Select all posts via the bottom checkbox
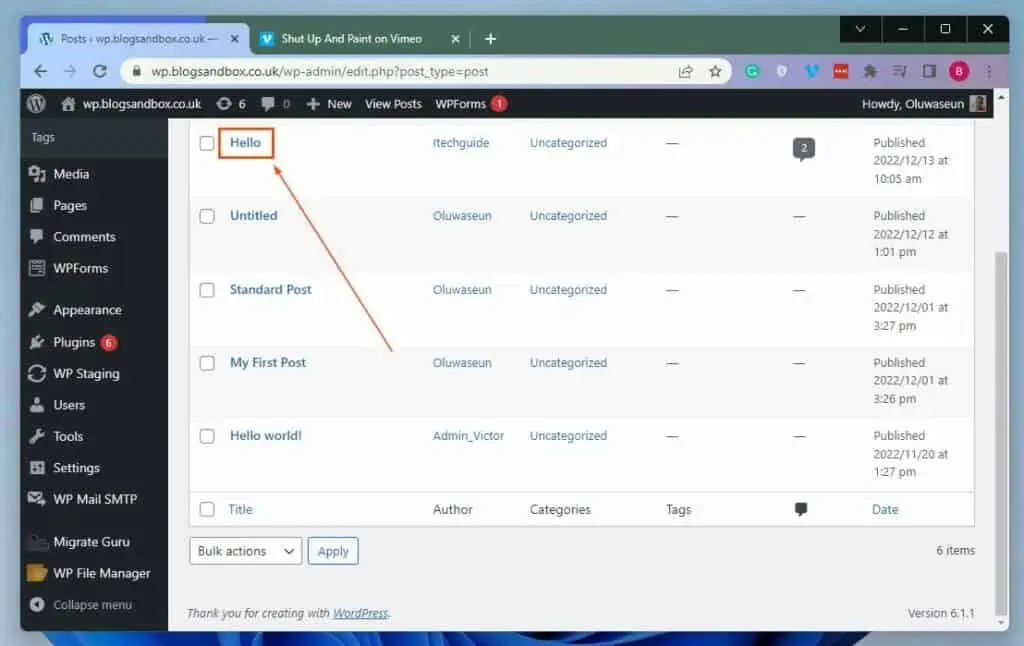The width and height of the screenshot is (1024, 646). pos(207,509)
